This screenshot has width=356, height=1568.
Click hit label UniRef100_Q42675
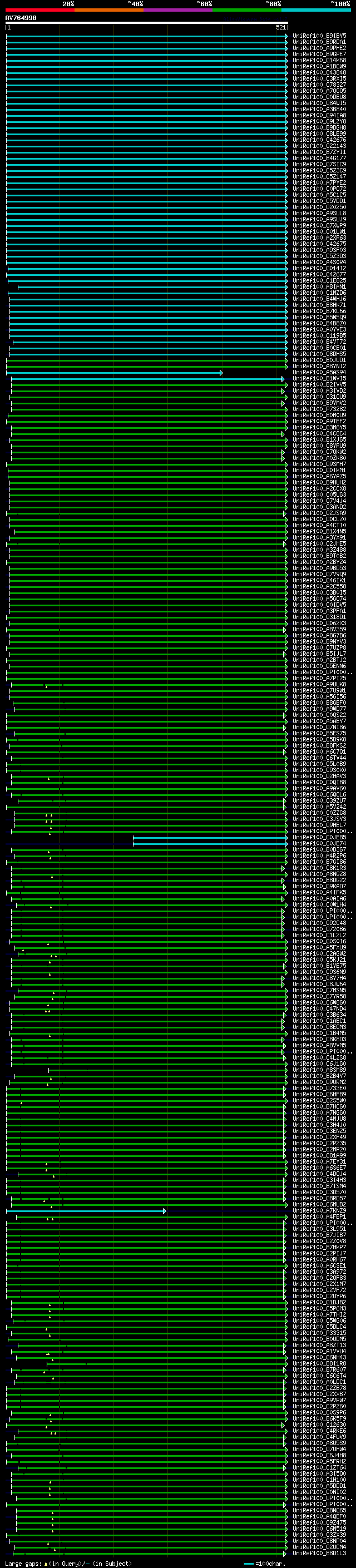[319, 244]
